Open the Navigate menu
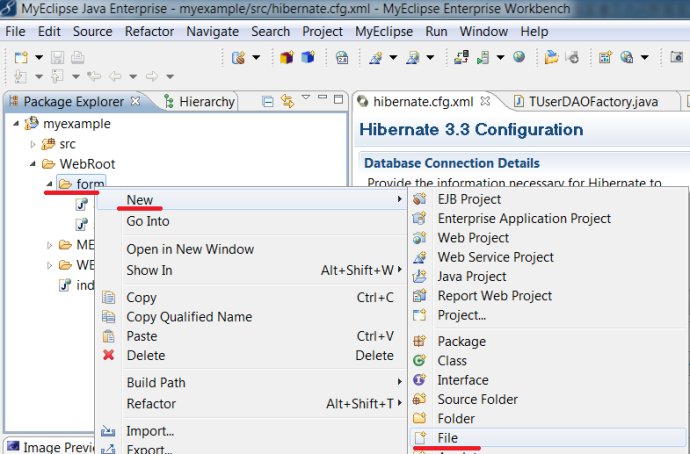The width and height of the screenshot is (690, 454). (x=213, y=32)
